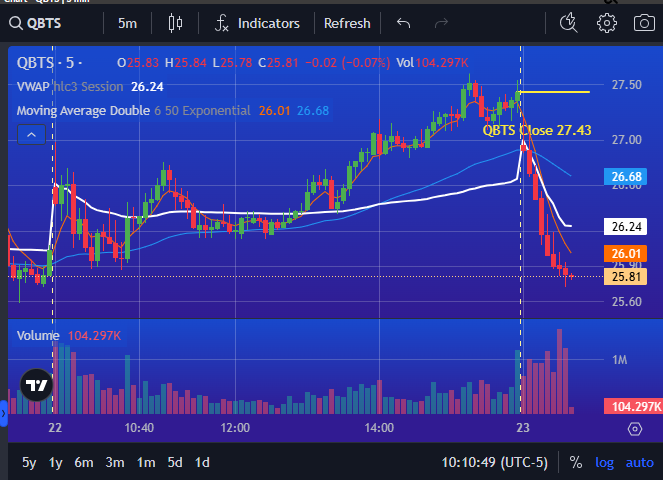Open the candlestick chart style menu
The height and width of the screenshot is (480, 663).
175,23
